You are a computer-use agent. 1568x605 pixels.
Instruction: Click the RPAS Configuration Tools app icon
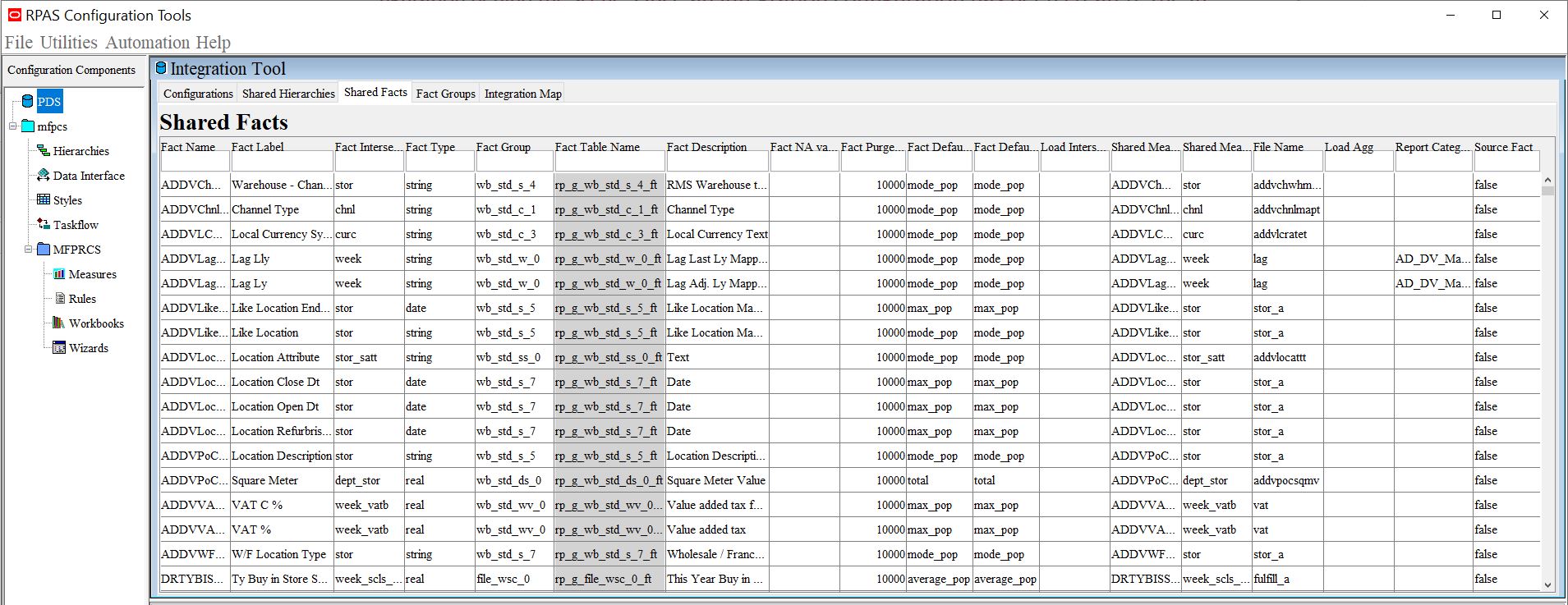coord(14,15)
